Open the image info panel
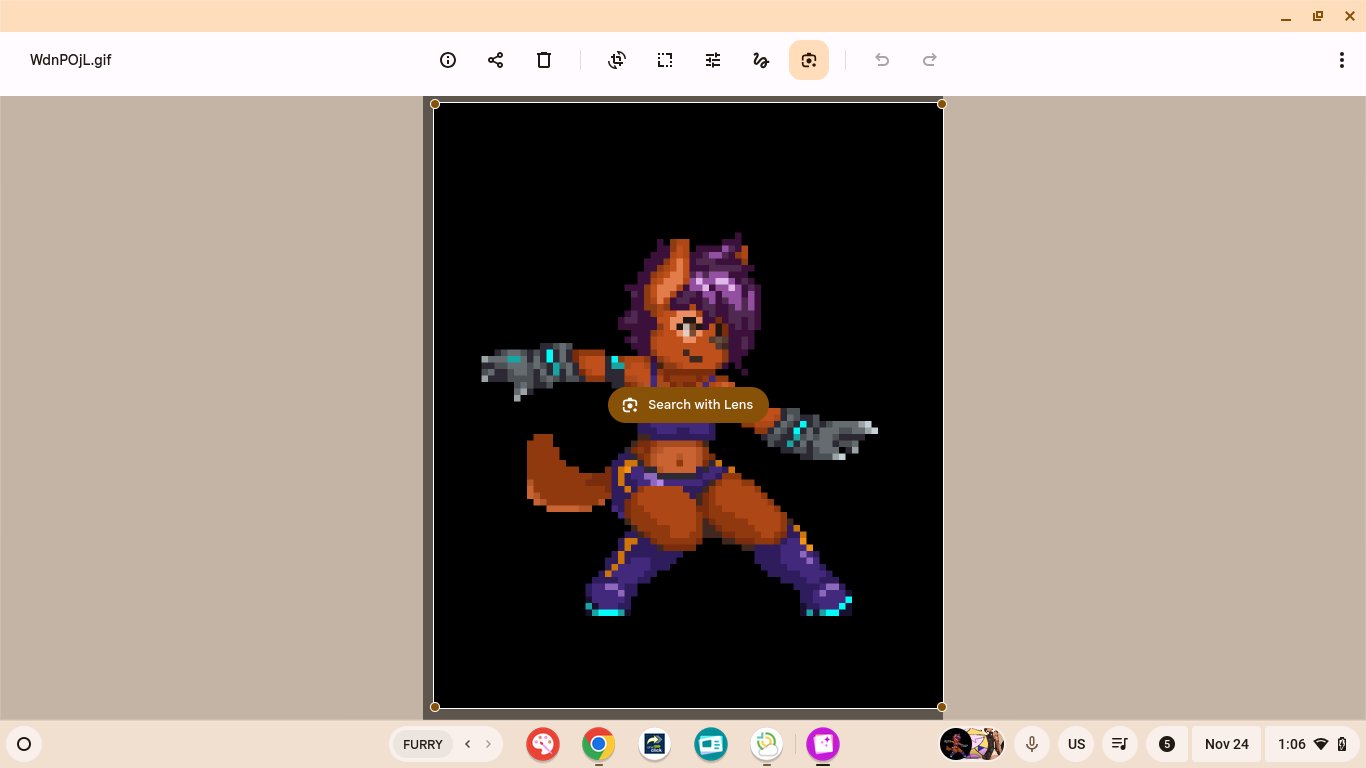Viewport: 1366px width, 768px height. 448,60
